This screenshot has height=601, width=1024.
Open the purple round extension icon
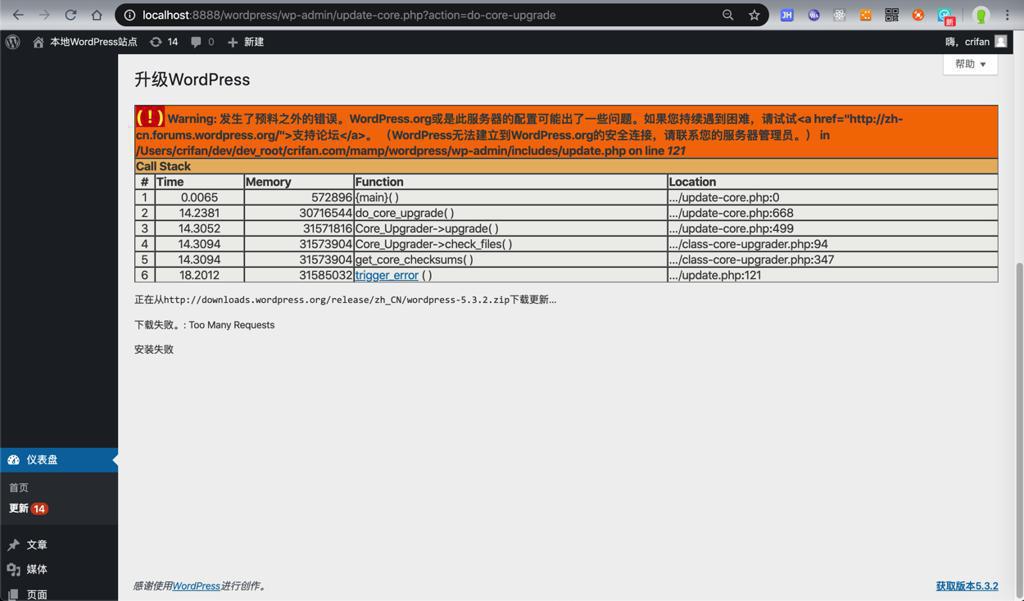pyautogui.click(x=814, y=15)
